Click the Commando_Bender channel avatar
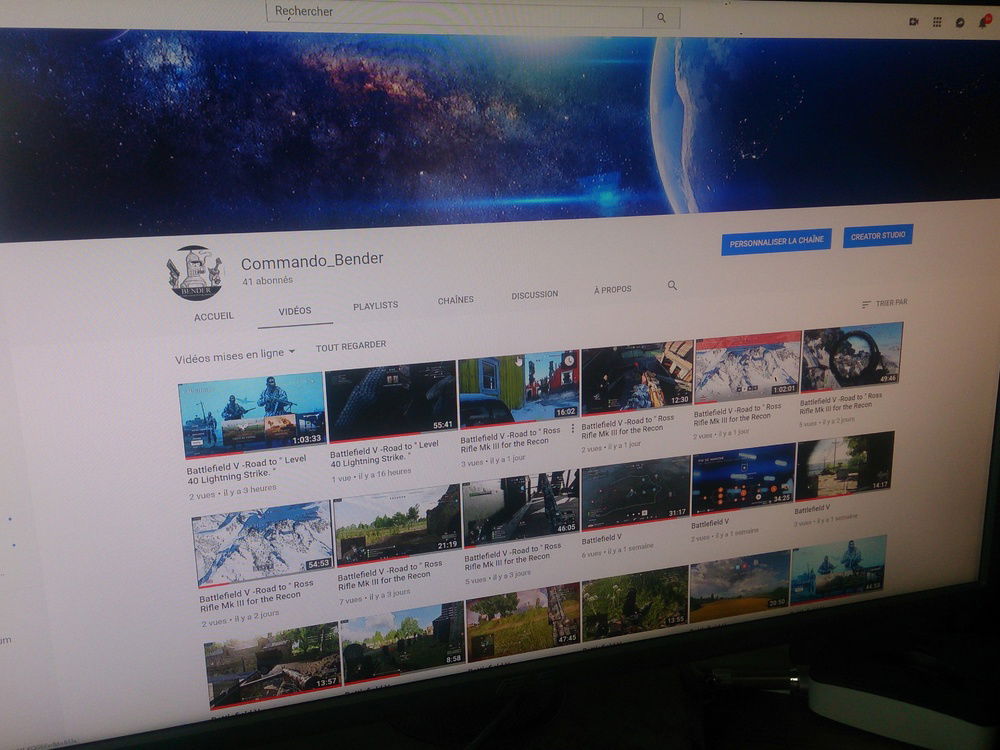The width and height of the screenshot is (1000, 750). pyautogui.click(x=195, y=273)
